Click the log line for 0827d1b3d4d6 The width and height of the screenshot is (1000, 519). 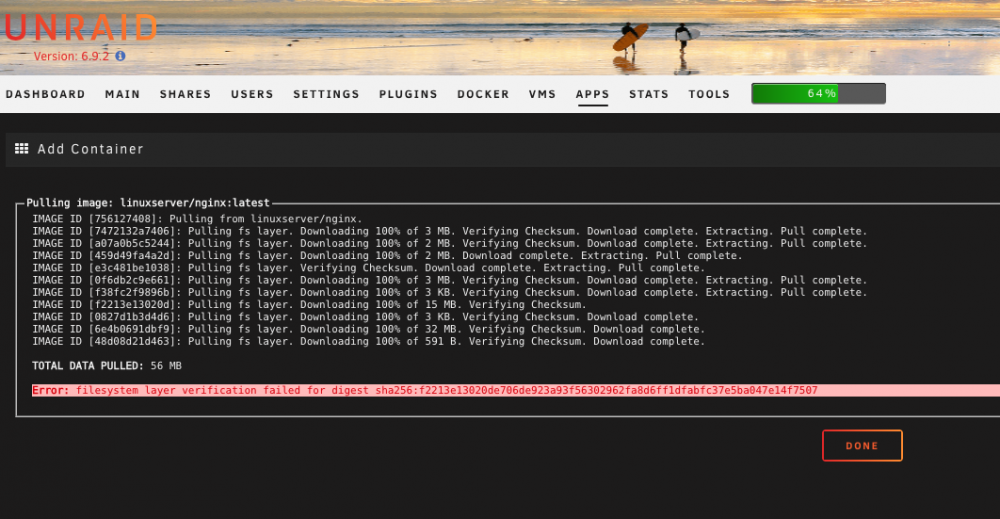[365, 317]
